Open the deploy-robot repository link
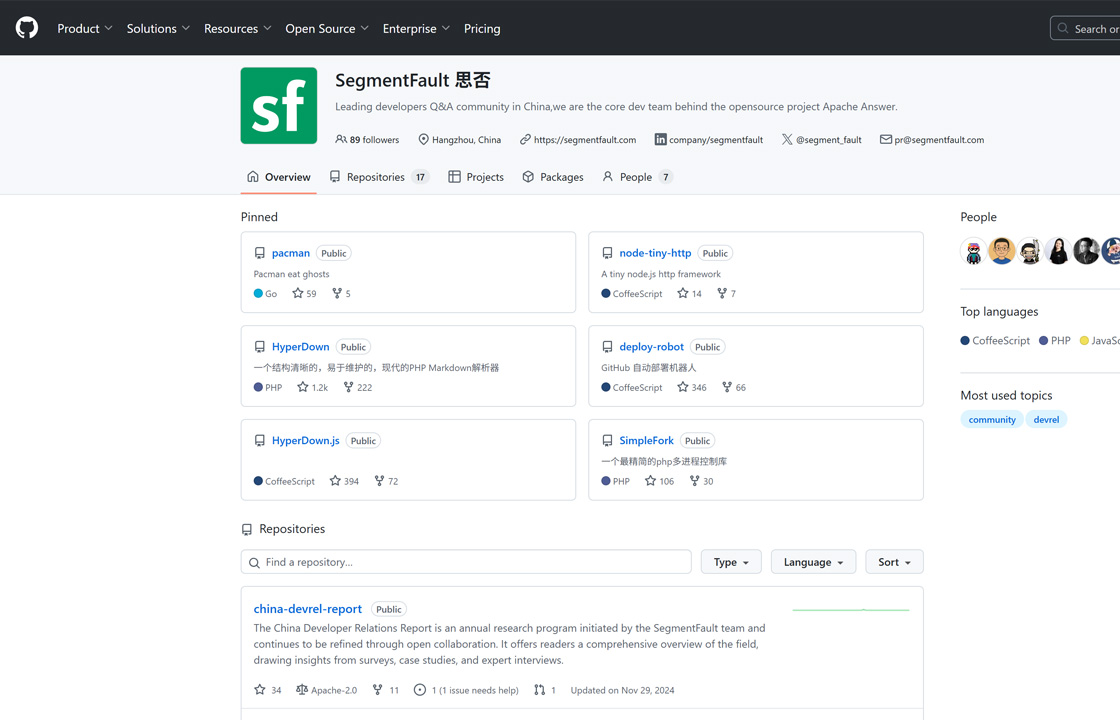Image resolution: width=1120 pixels, height=720 pixels. 651,346
